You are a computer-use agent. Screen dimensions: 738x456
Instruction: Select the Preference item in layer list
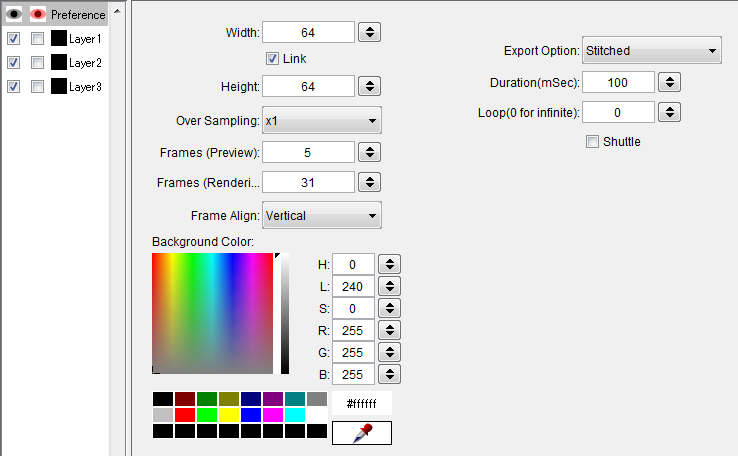78,15
